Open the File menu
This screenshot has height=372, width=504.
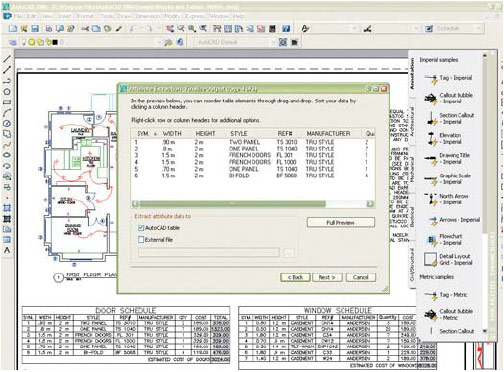point(18,16)
